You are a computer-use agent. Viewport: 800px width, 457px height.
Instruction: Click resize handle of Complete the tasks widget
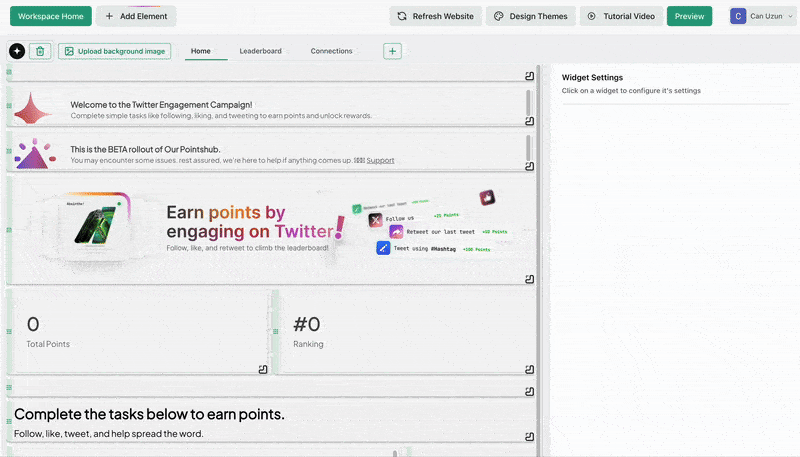530,437
